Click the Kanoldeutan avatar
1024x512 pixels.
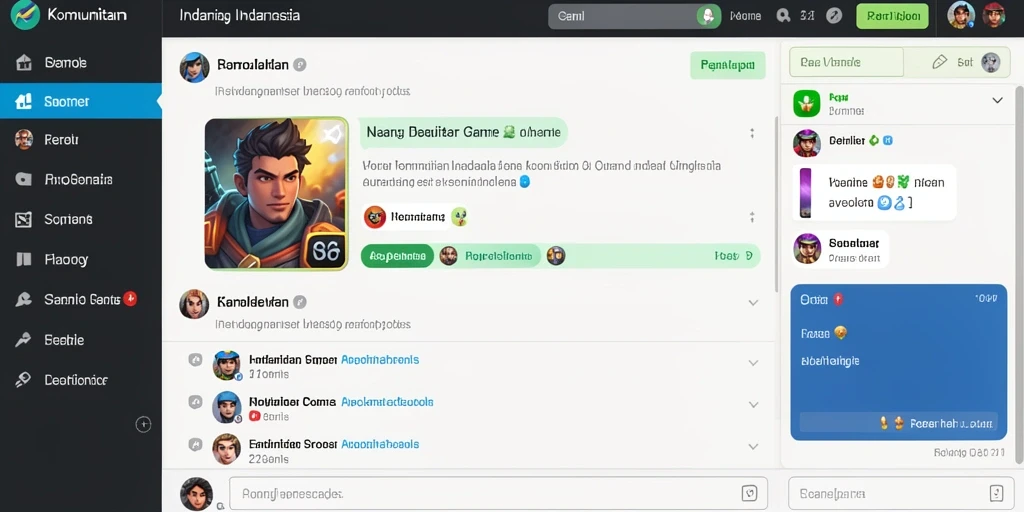[194, 304]
